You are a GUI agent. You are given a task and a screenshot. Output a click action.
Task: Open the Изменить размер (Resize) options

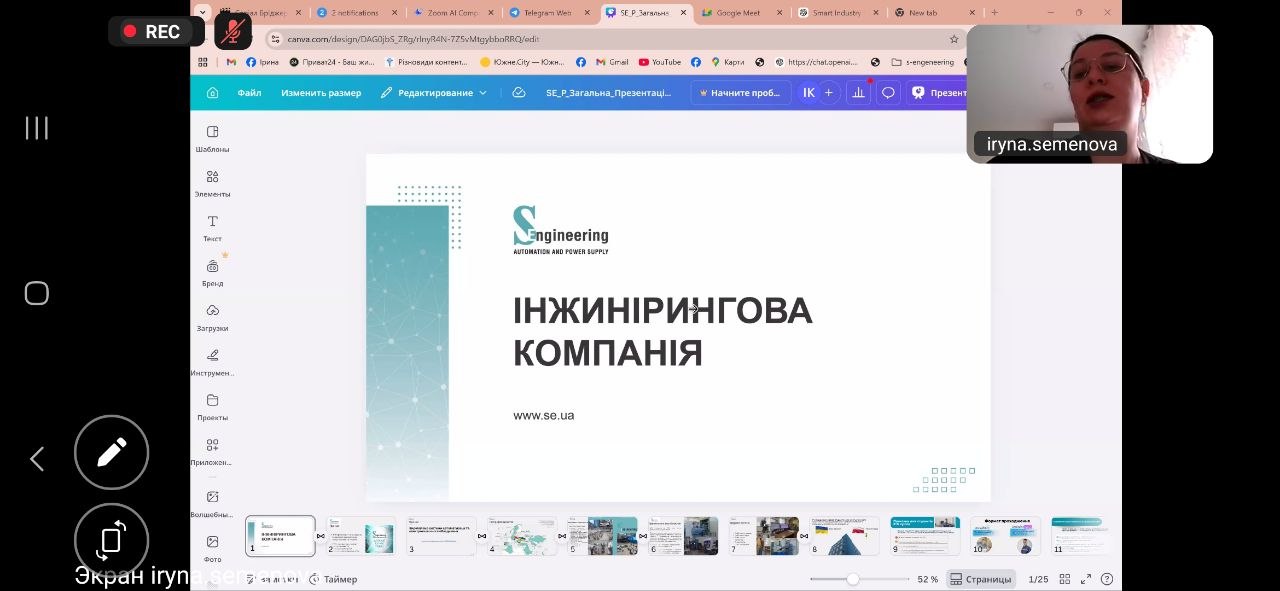point(321,93)
